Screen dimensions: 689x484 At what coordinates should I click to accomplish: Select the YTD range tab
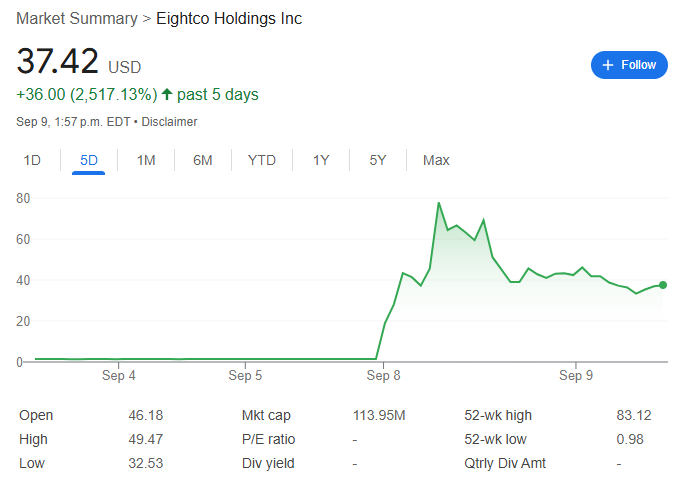tap(261, 160)
